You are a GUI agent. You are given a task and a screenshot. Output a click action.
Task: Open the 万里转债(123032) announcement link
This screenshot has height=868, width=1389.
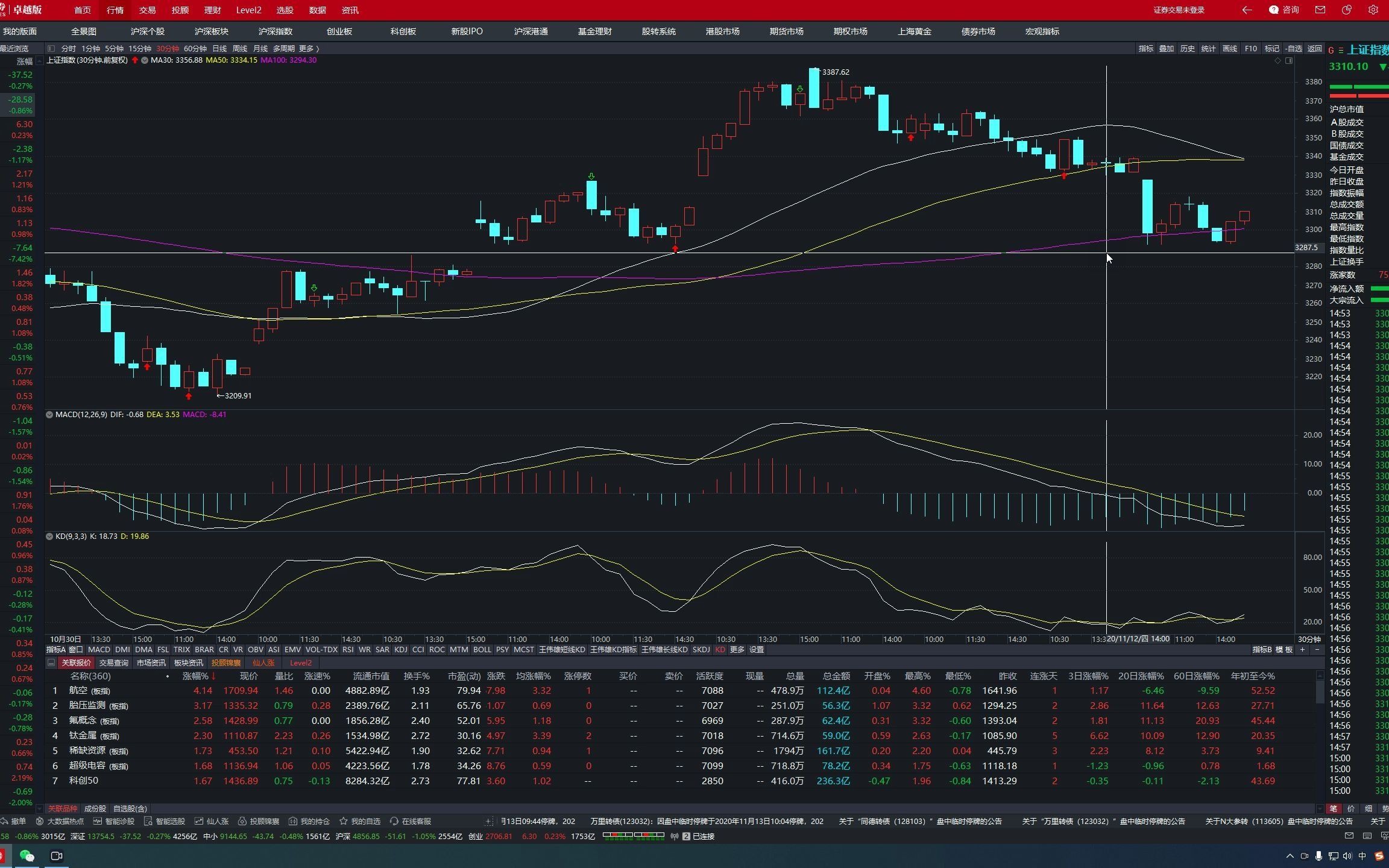click(707, 821)
